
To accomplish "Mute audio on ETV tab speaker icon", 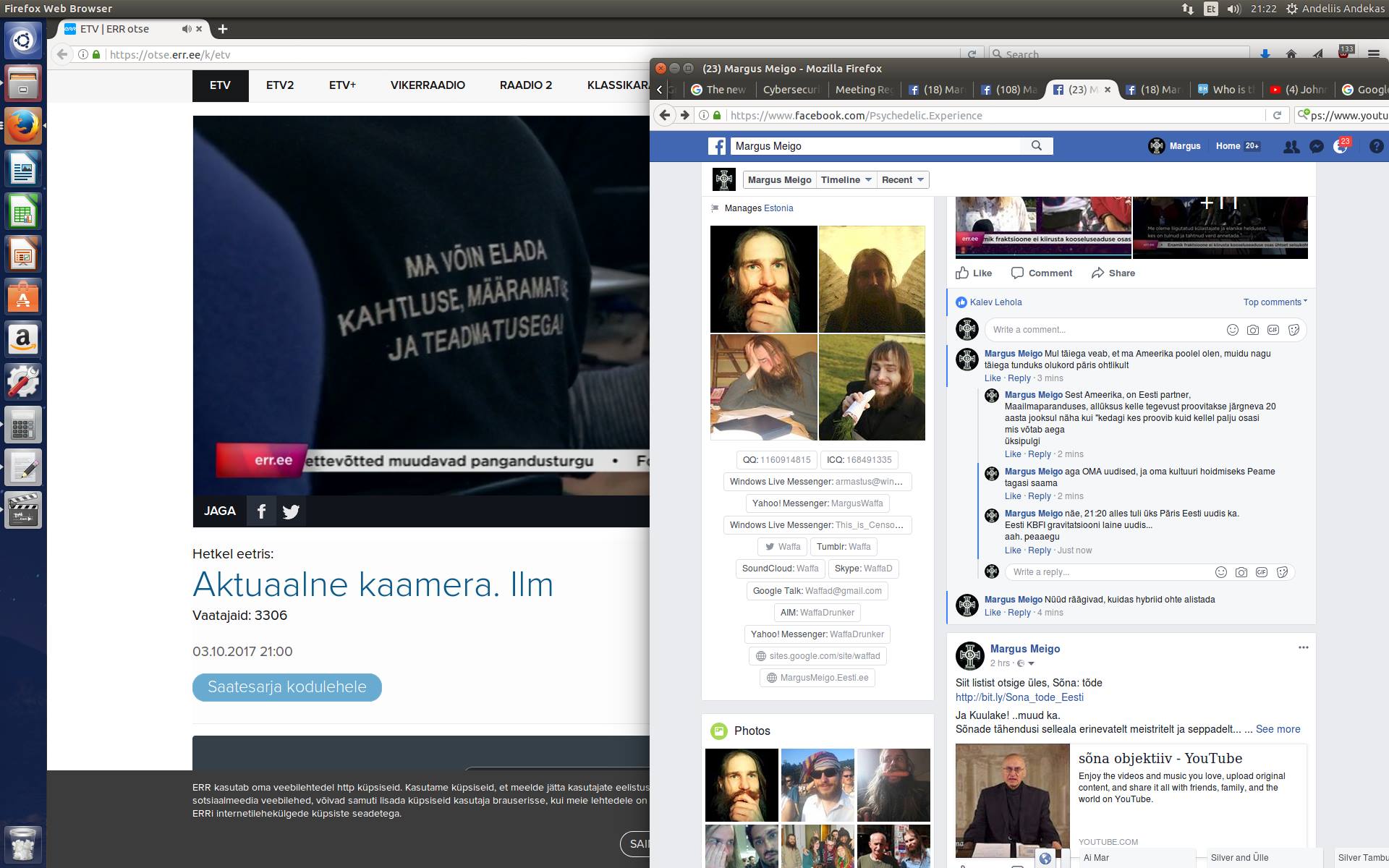I will click(x=187, y=29).
